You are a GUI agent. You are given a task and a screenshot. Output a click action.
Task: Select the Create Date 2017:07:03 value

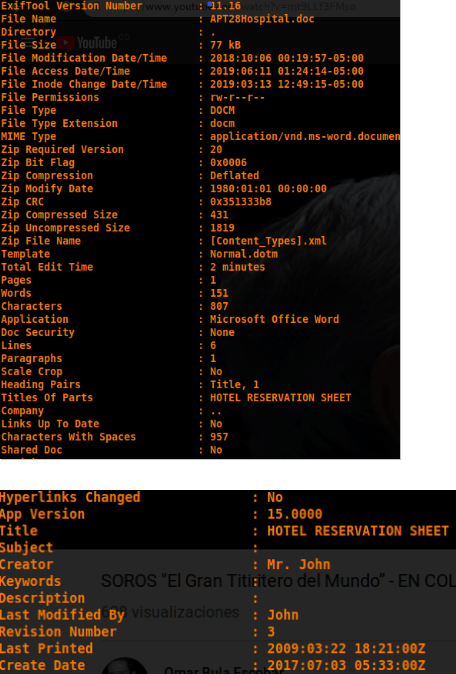pos(346,665)
